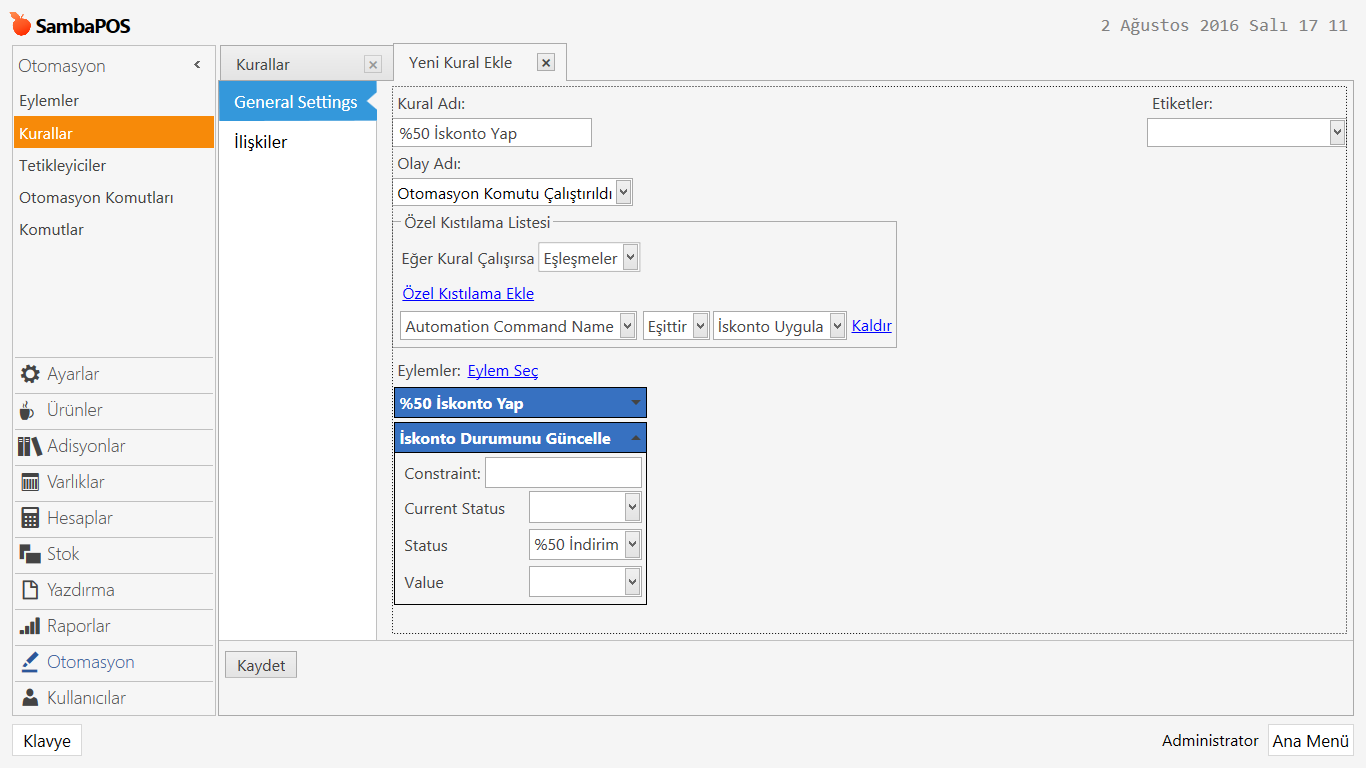Click the Eylem Seç link
Screen dimensions: 1366x768
[503, 371]
